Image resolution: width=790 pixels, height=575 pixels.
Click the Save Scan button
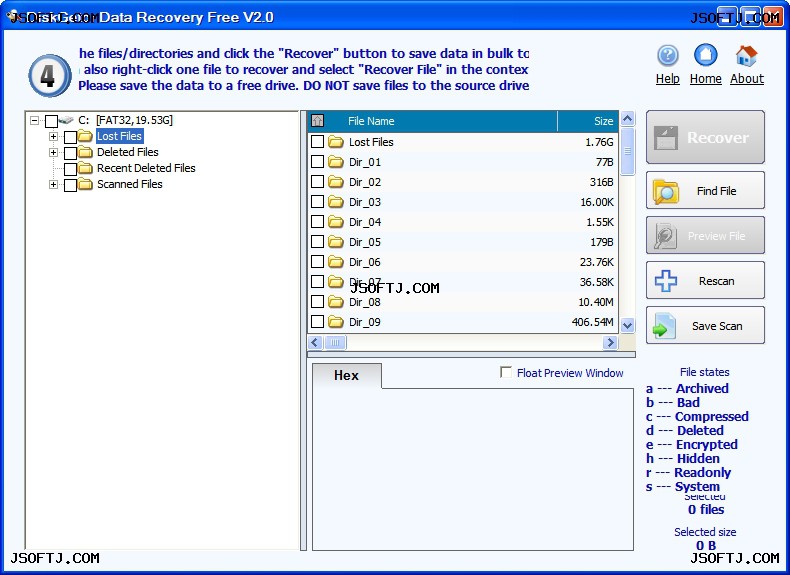click(x=705, y=326)
